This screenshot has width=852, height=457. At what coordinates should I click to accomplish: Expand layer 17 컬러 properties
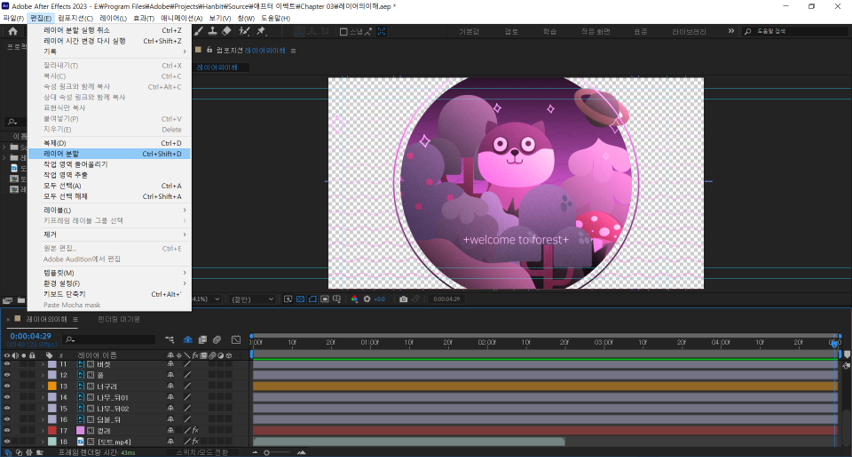(x=42, y=430)
